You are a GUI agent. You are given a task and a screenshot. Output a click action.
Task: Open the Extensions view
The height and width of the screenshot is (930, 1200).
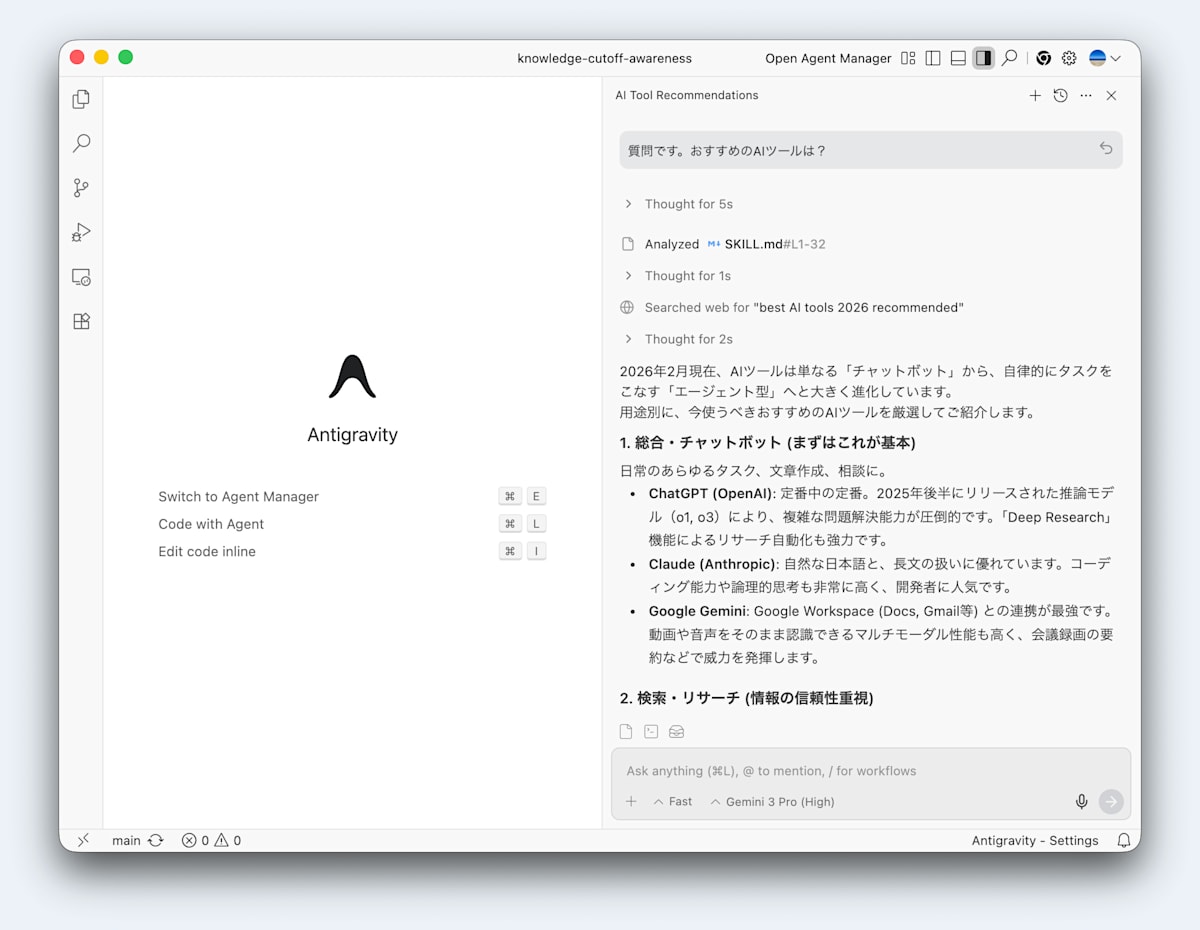81,321
